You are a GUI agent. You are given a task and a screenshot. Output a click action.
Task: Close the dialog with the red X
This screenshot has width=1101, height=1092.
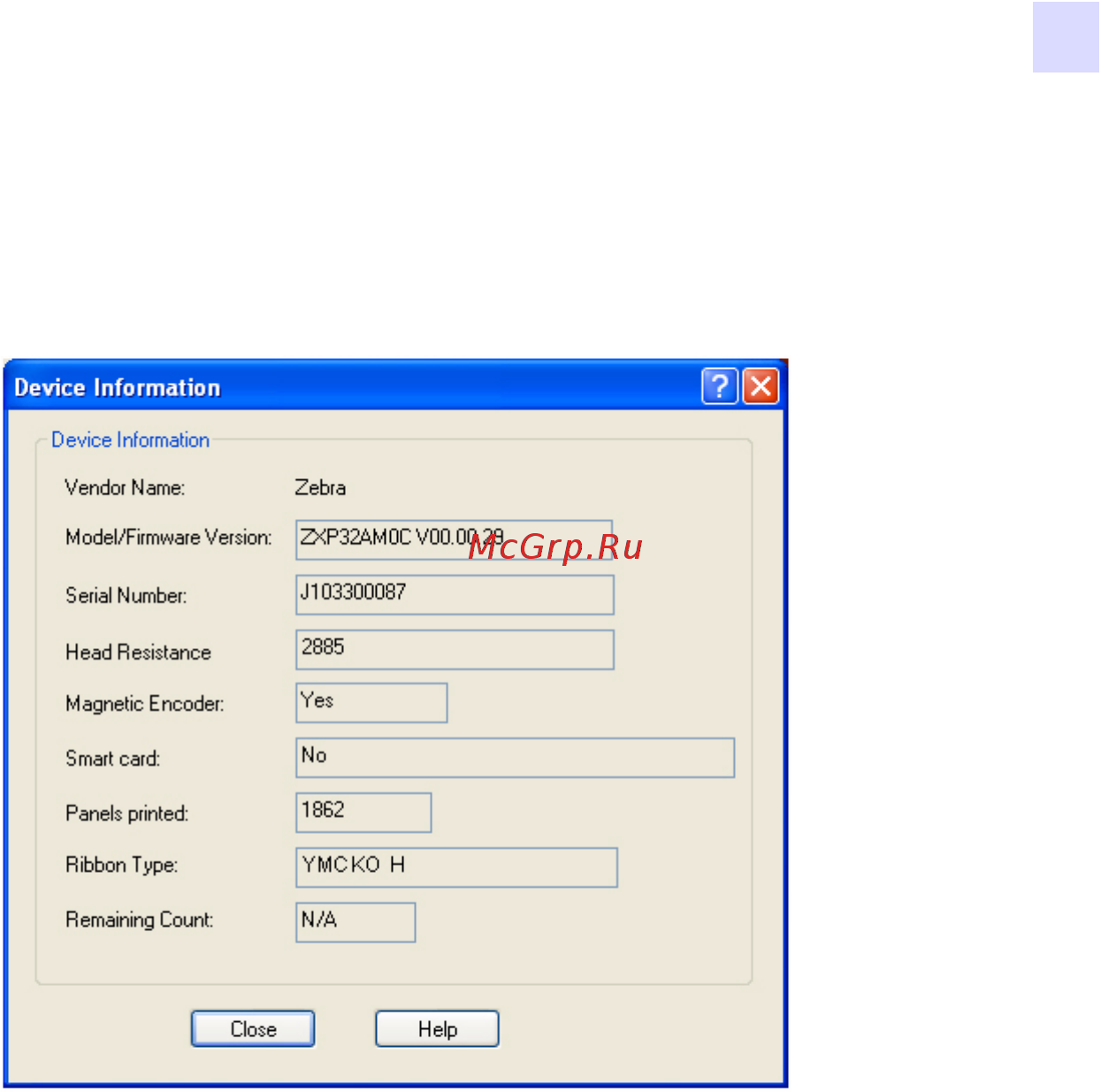point(761,386)
